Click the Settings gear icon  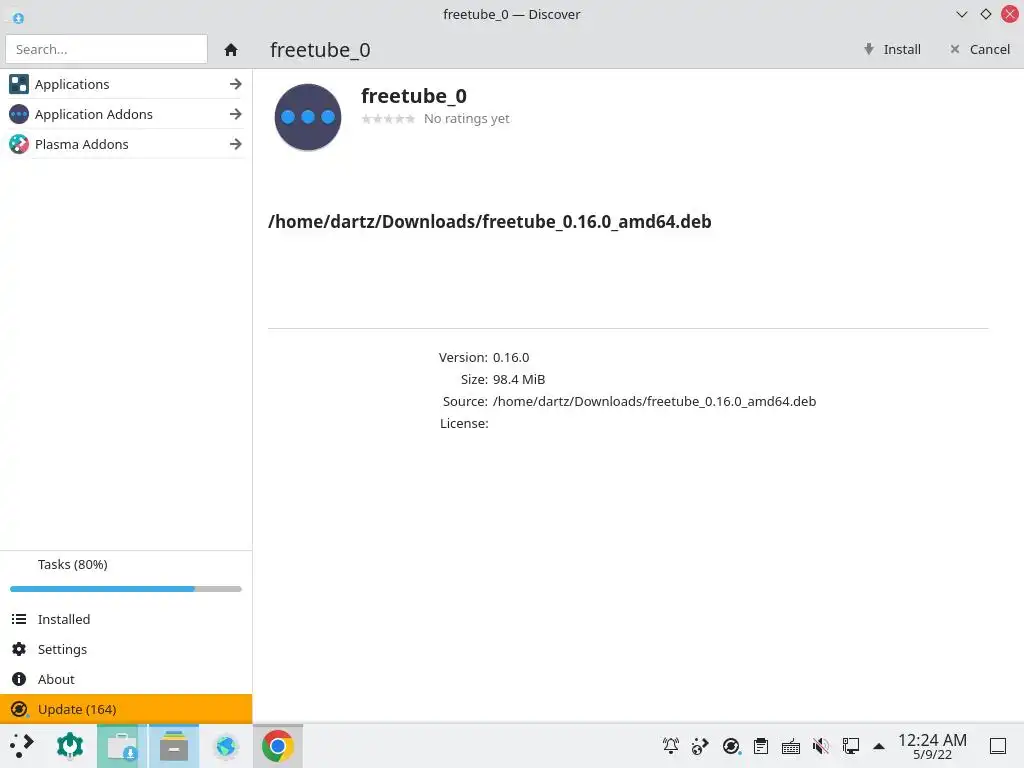point(19,649)
